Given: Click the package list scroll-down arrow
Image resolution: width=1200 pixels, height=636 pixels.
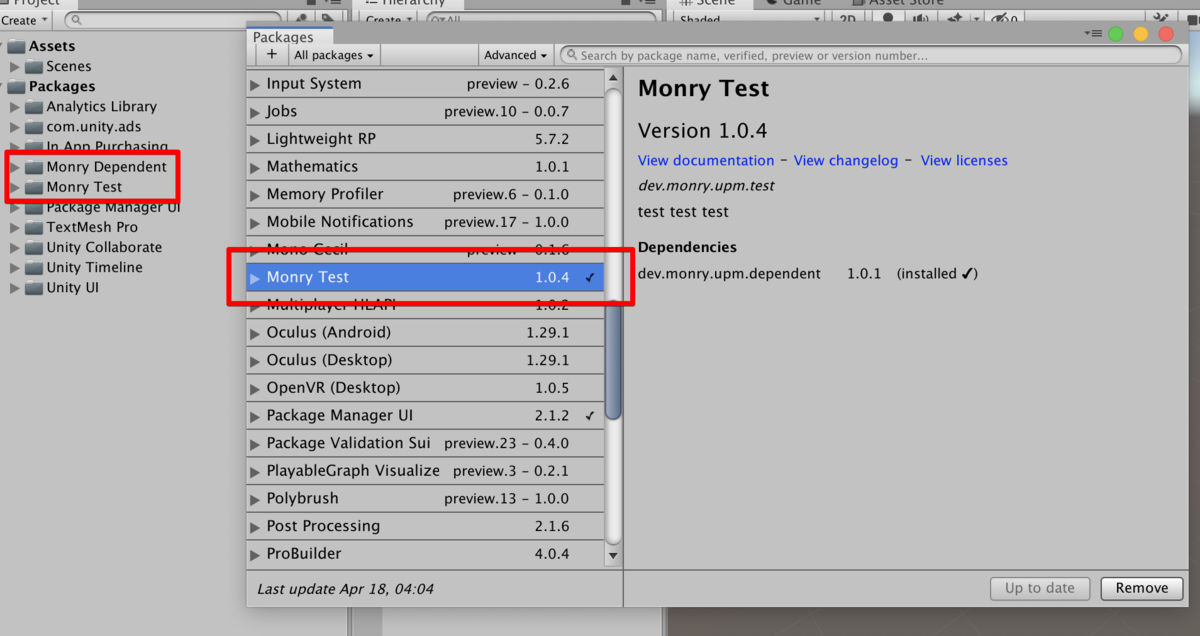Looking at the screenshot, I should coord(613,554).
